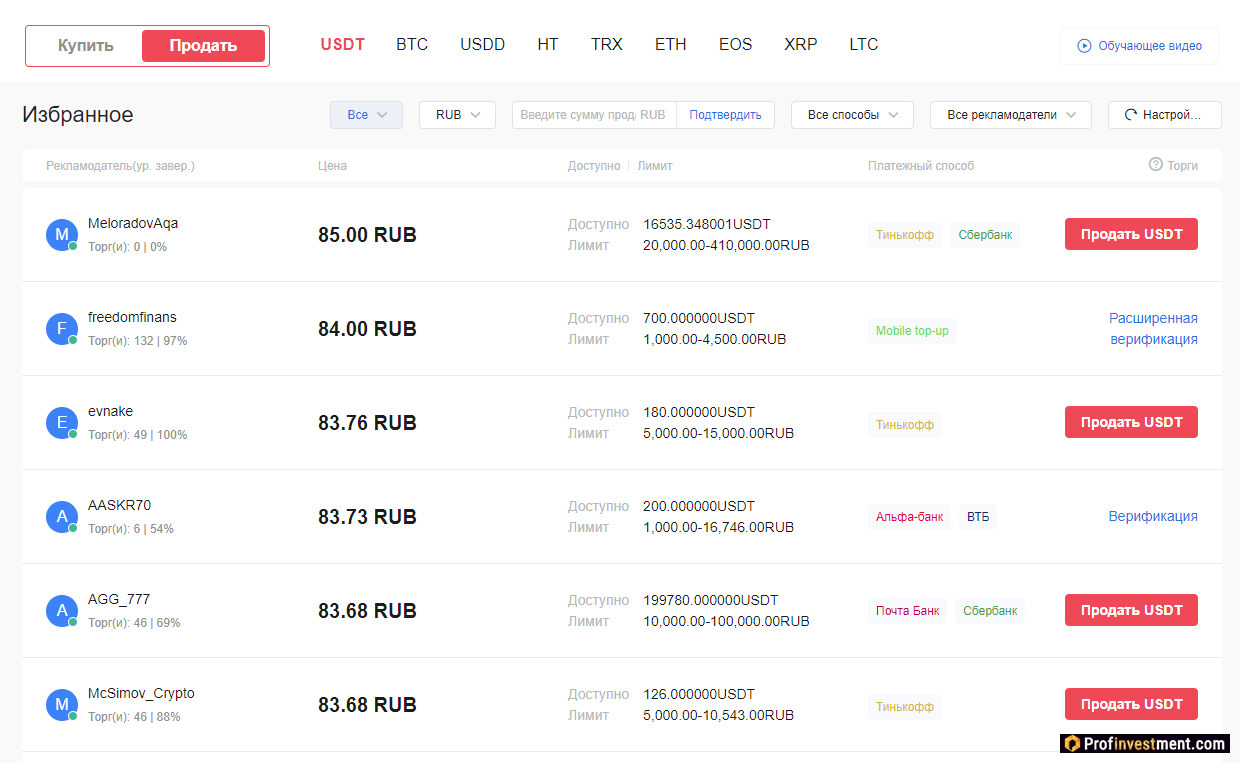1240x763 pixels.
Task: Sell USDT to AGG_777
Action: click(1131, 610)
